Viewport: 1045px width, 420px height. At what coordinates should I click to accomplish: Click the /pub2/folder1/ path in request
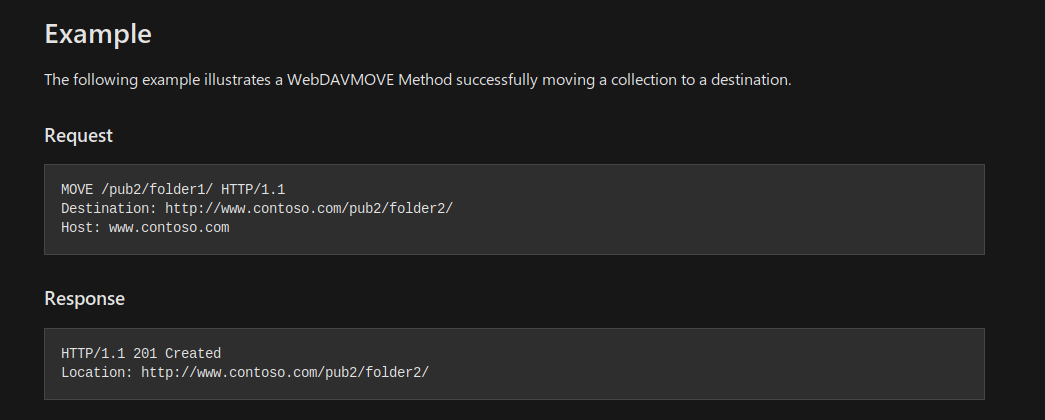pyautogui.click(x=157, y=190)
